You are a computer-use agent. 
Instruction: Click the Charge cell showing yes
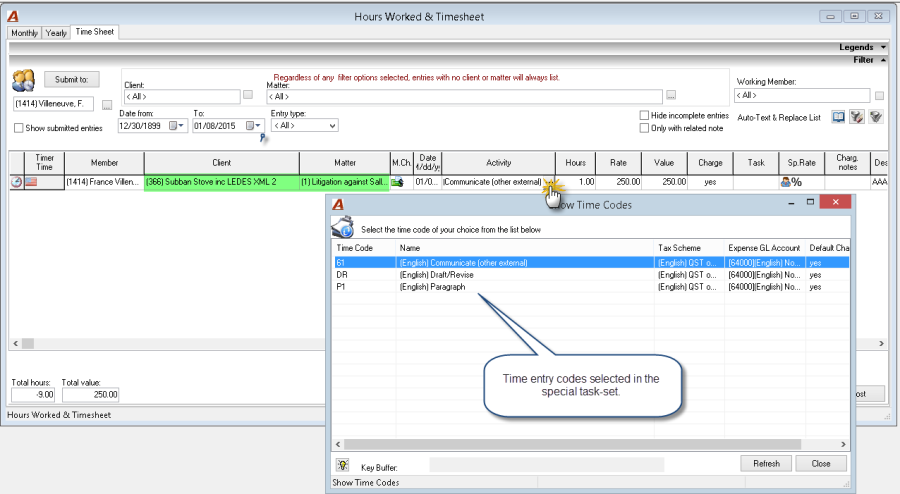(x=710, y=182)
